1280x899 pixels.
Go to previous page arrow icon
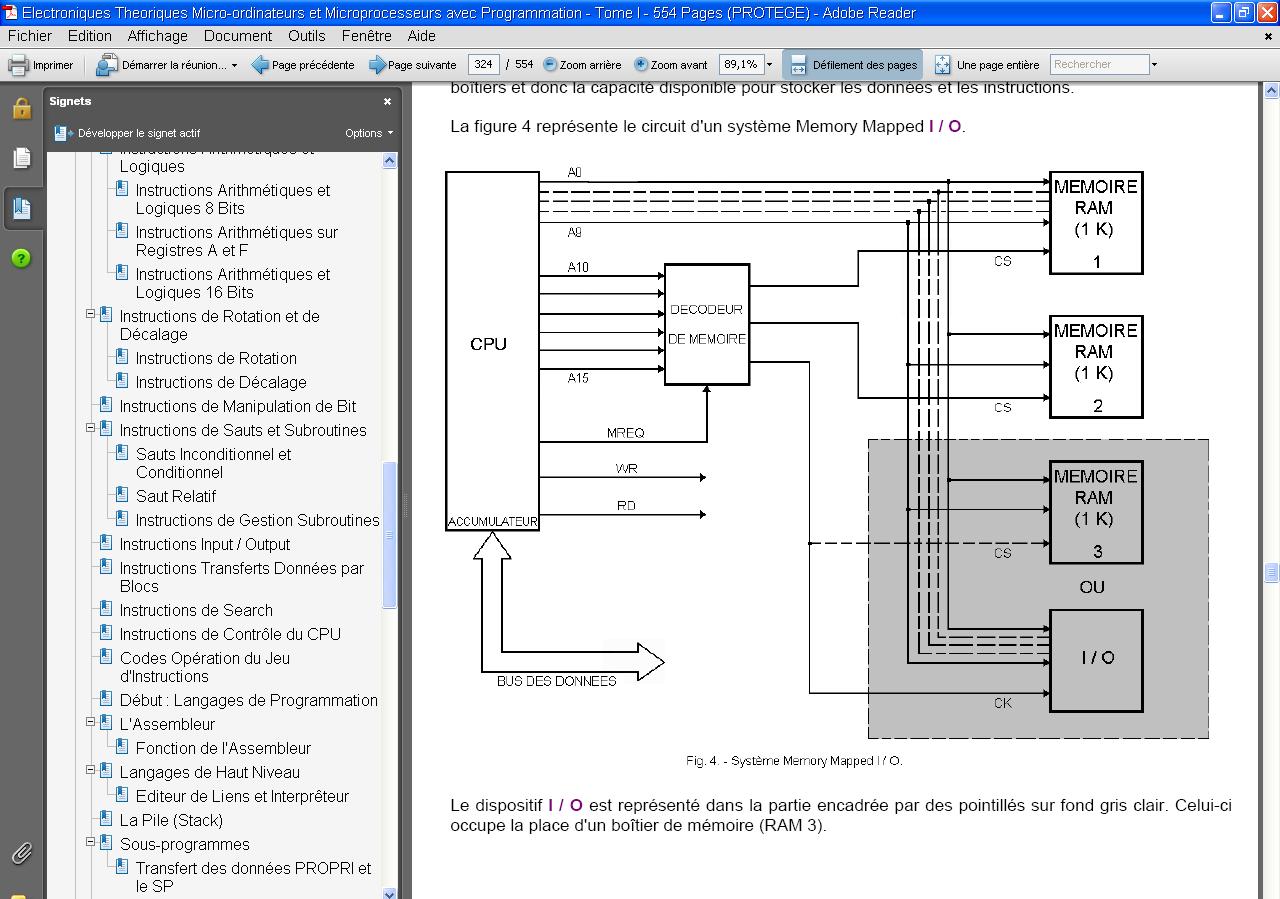(260, 65)
